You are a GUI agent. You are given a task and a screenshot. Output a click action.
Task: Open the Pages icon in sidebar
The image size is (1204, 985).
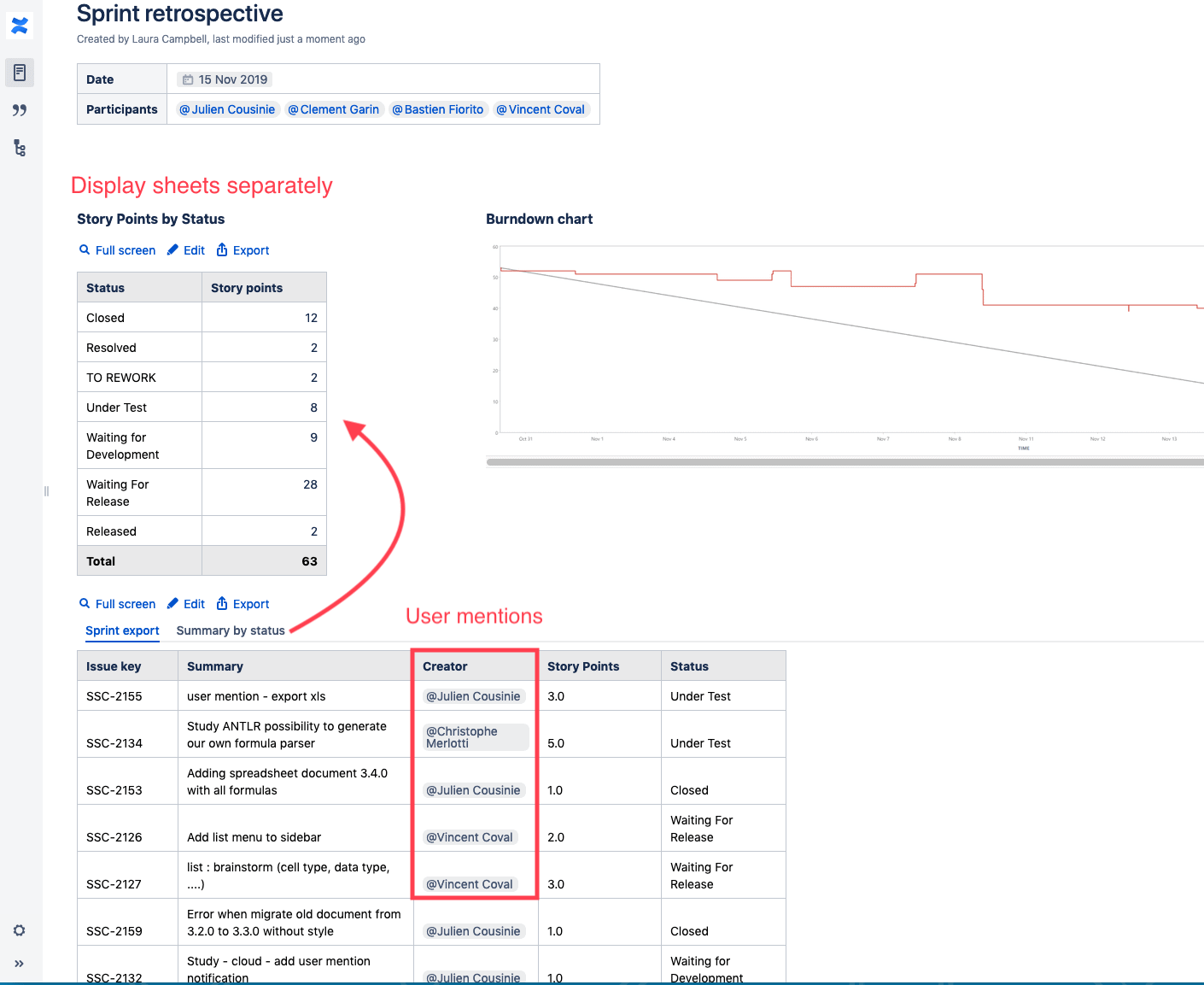pyautogui.click(x=20, y=73)
